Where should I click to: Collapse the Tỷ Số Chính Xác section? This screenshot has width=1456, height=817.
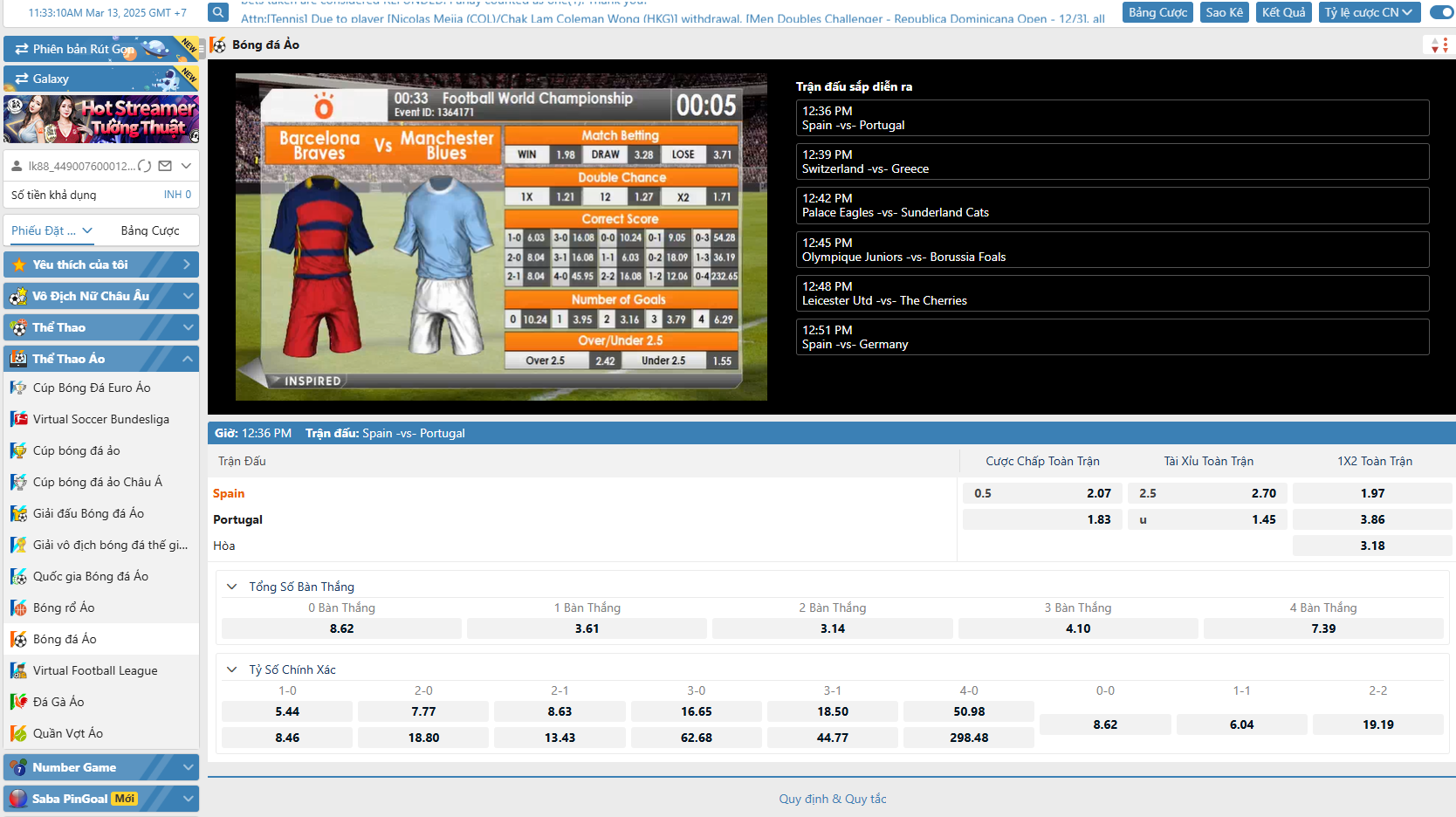point(232,669)
